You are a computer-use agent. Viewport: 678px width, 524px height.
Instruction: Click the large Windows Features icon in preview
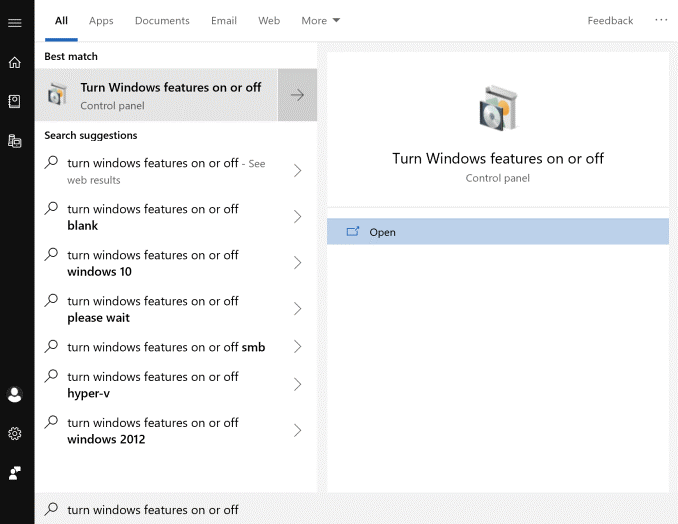[x=498, y=108]
